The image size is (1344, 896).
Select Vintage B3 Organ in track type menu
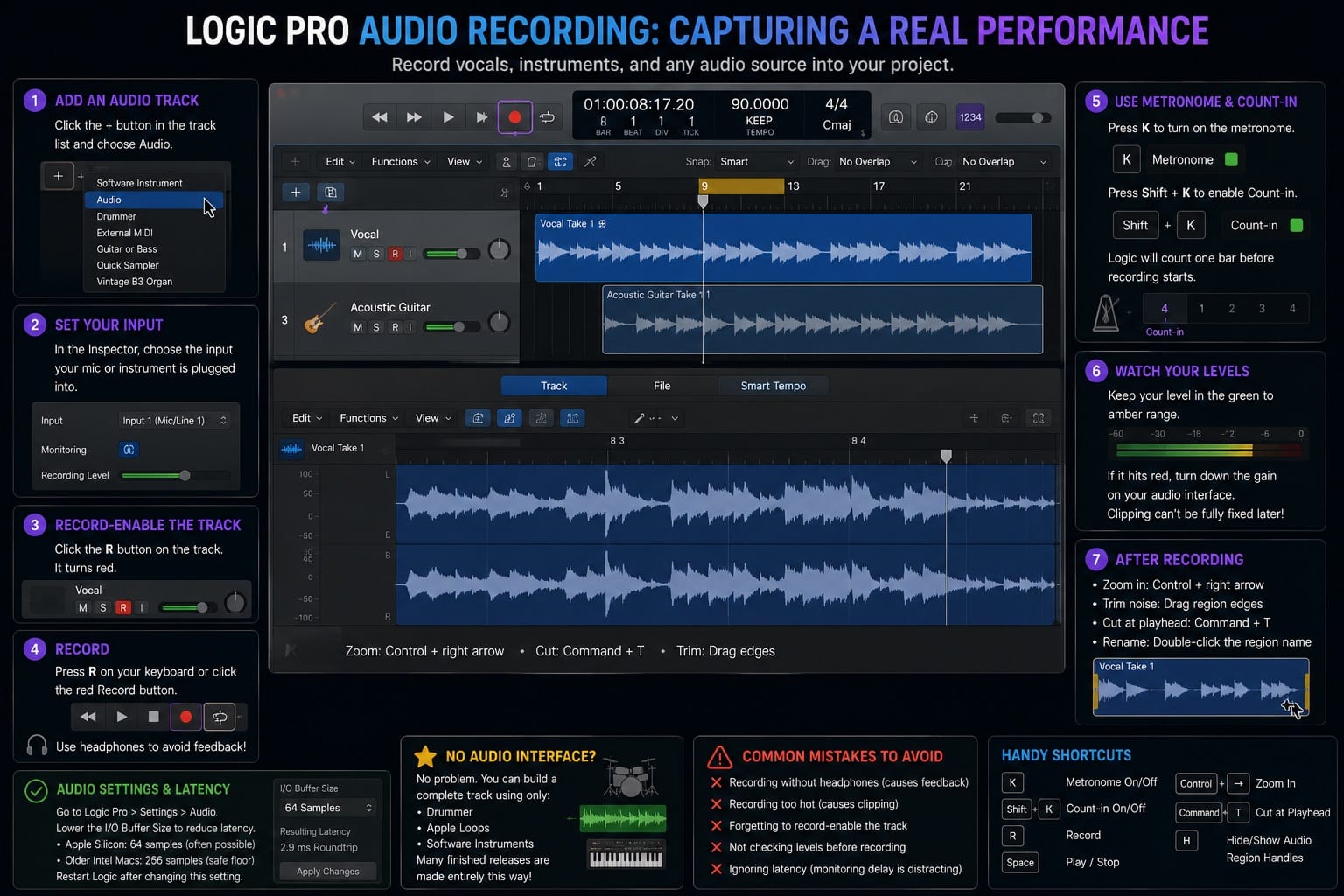click(x=154, y=282)
